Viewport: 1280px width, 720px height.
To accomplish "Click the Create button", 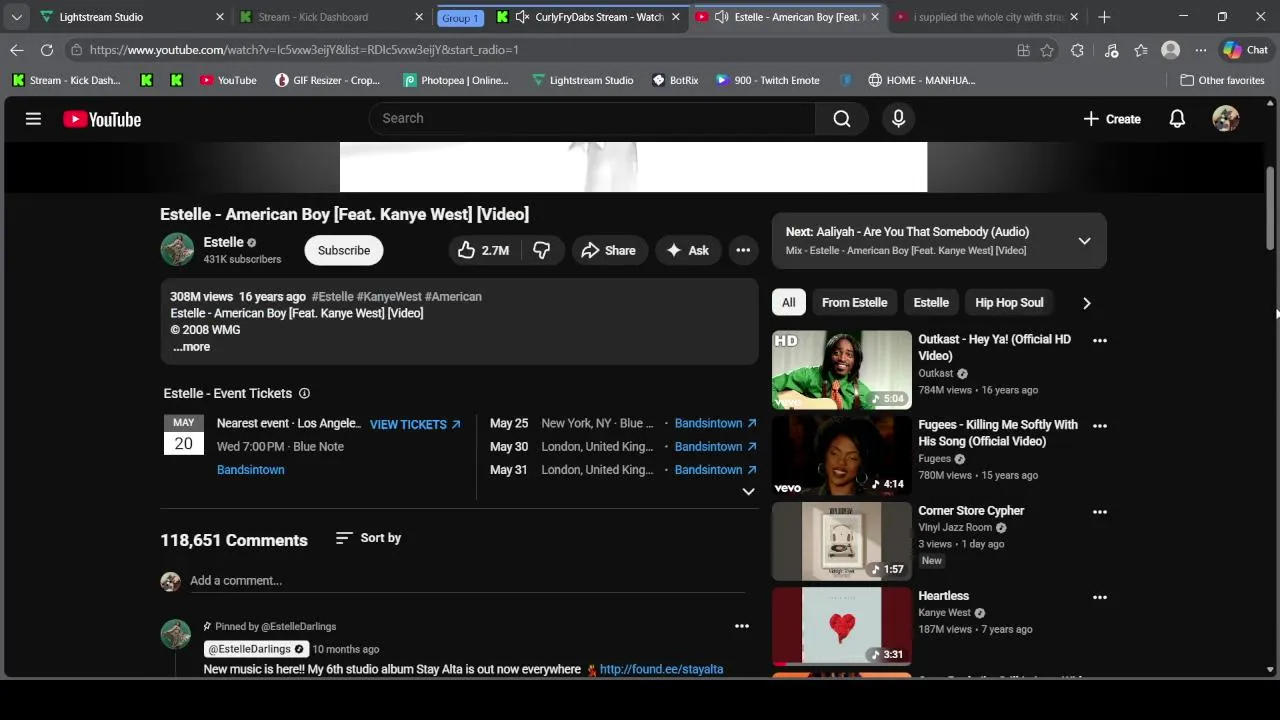I will click(x=1112, y=119).
